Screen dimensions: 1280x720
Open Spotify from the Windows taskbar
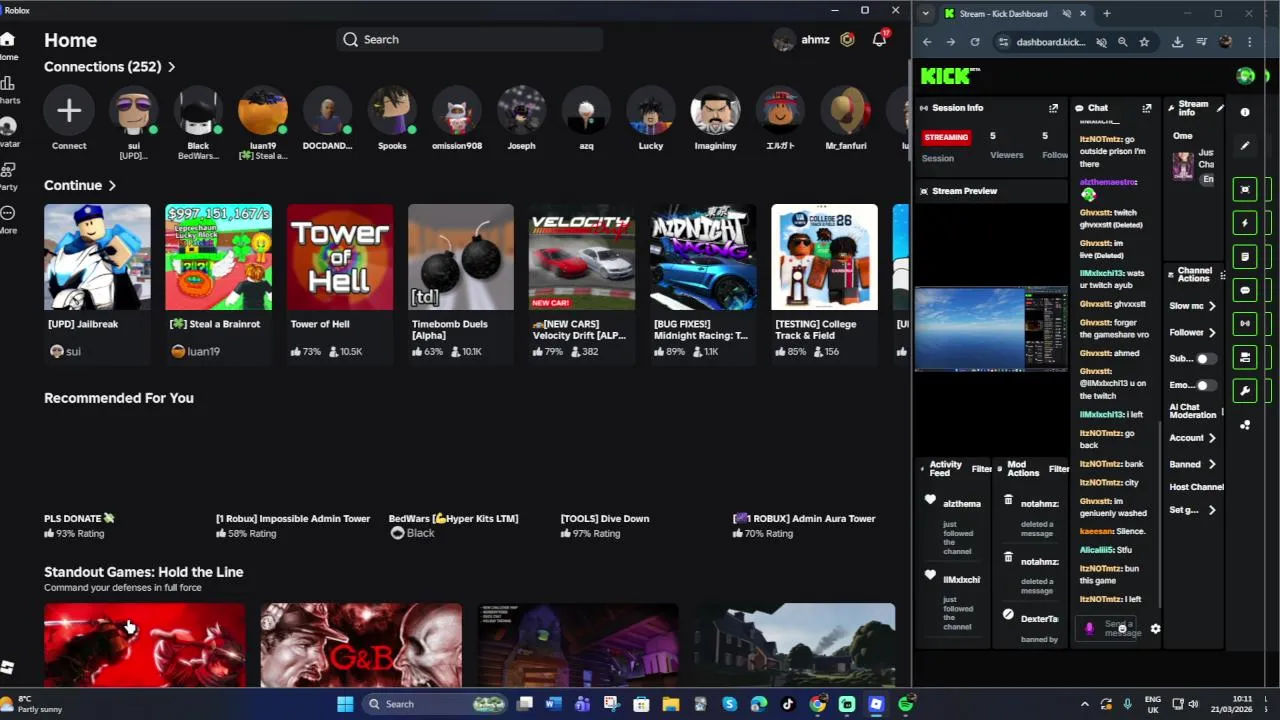(905, 704)
